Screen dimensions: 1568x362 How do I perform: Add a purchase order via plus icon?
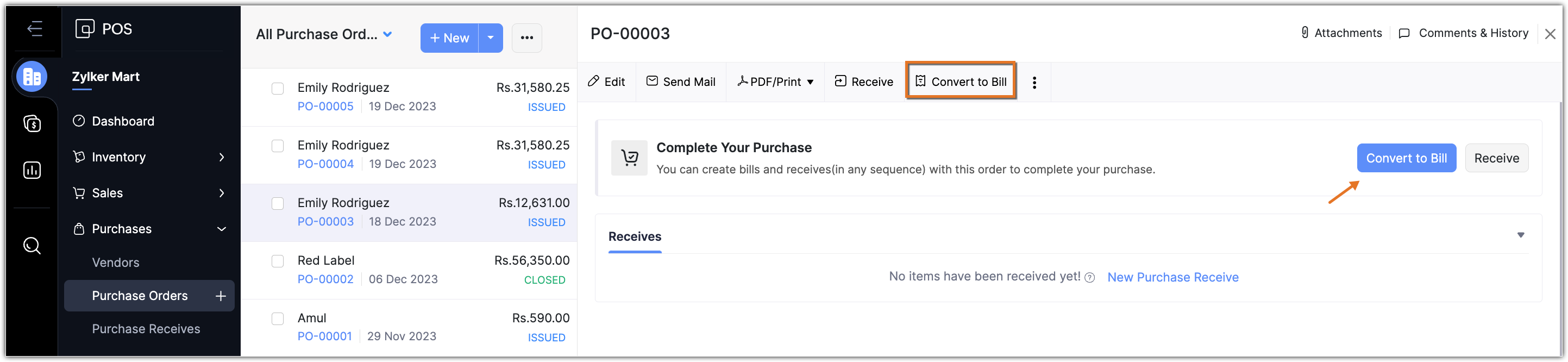click(221, 296)
